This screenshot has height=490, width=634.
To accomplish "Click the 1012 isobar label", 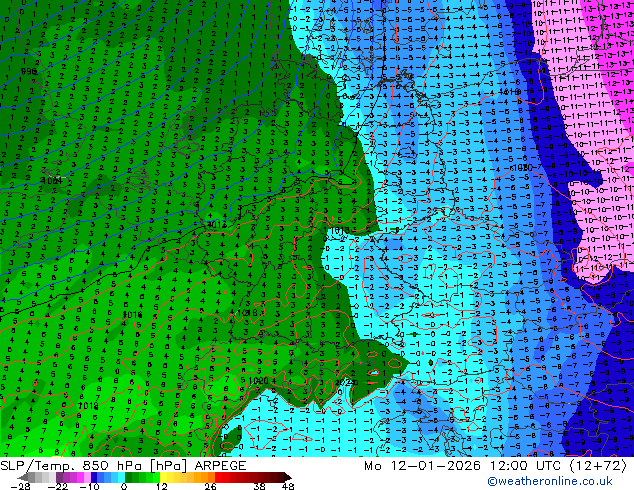I will pos(217,225).
